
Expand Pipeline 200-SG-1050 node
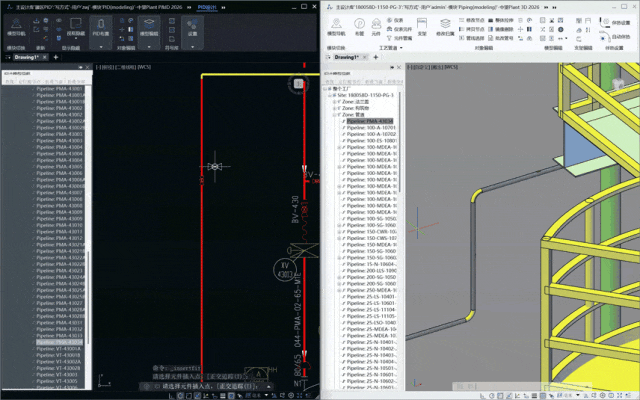(339, 277)
